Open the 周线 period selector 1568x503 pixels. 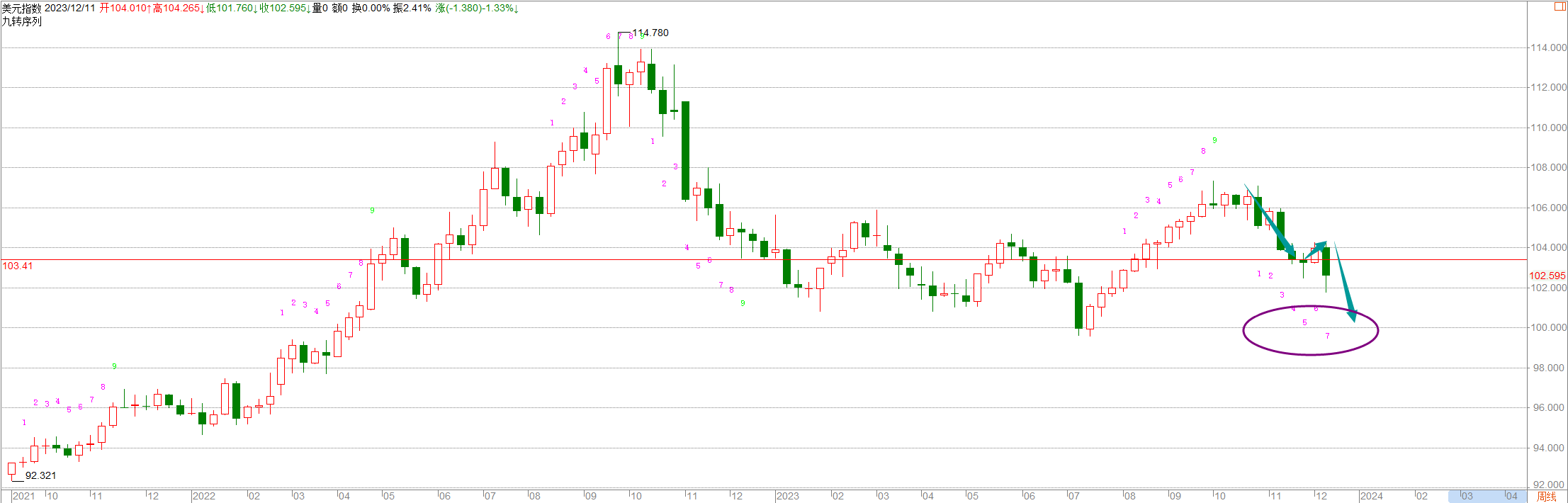pyautogui.click(x=1547, y=496)
